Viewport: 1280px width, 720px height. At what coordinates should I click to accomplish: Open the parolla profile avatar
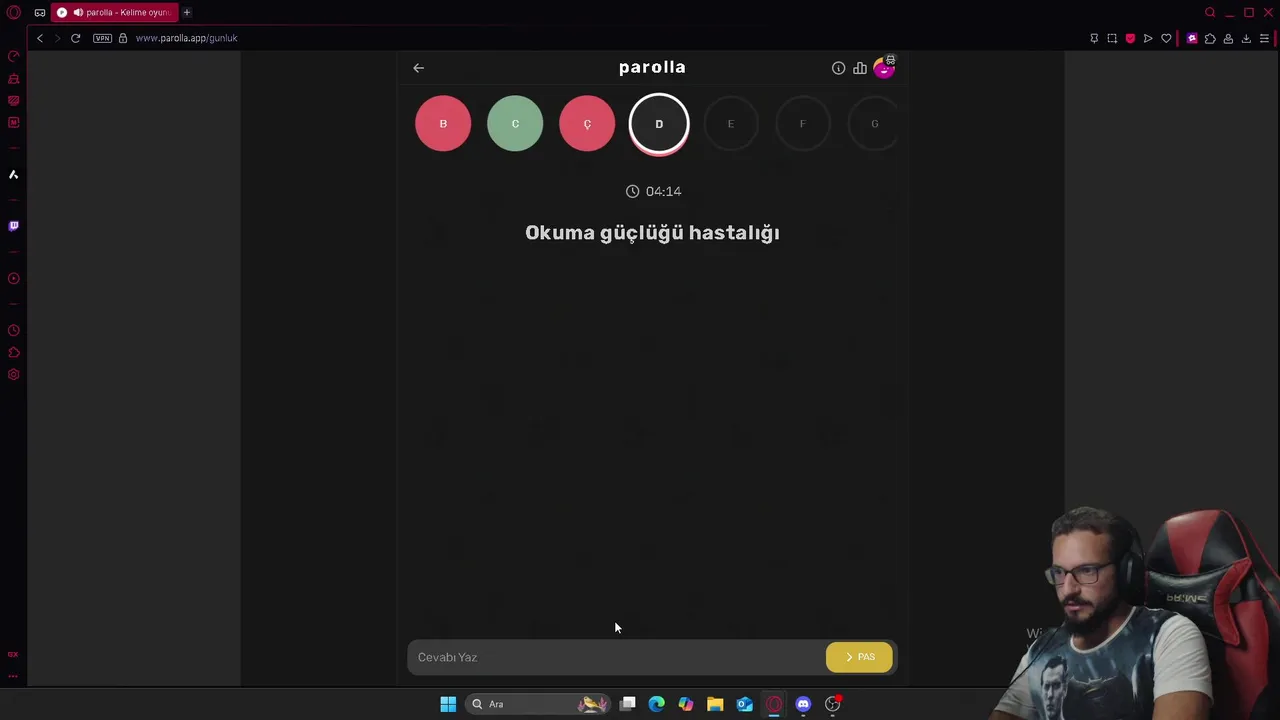[884, 67]
